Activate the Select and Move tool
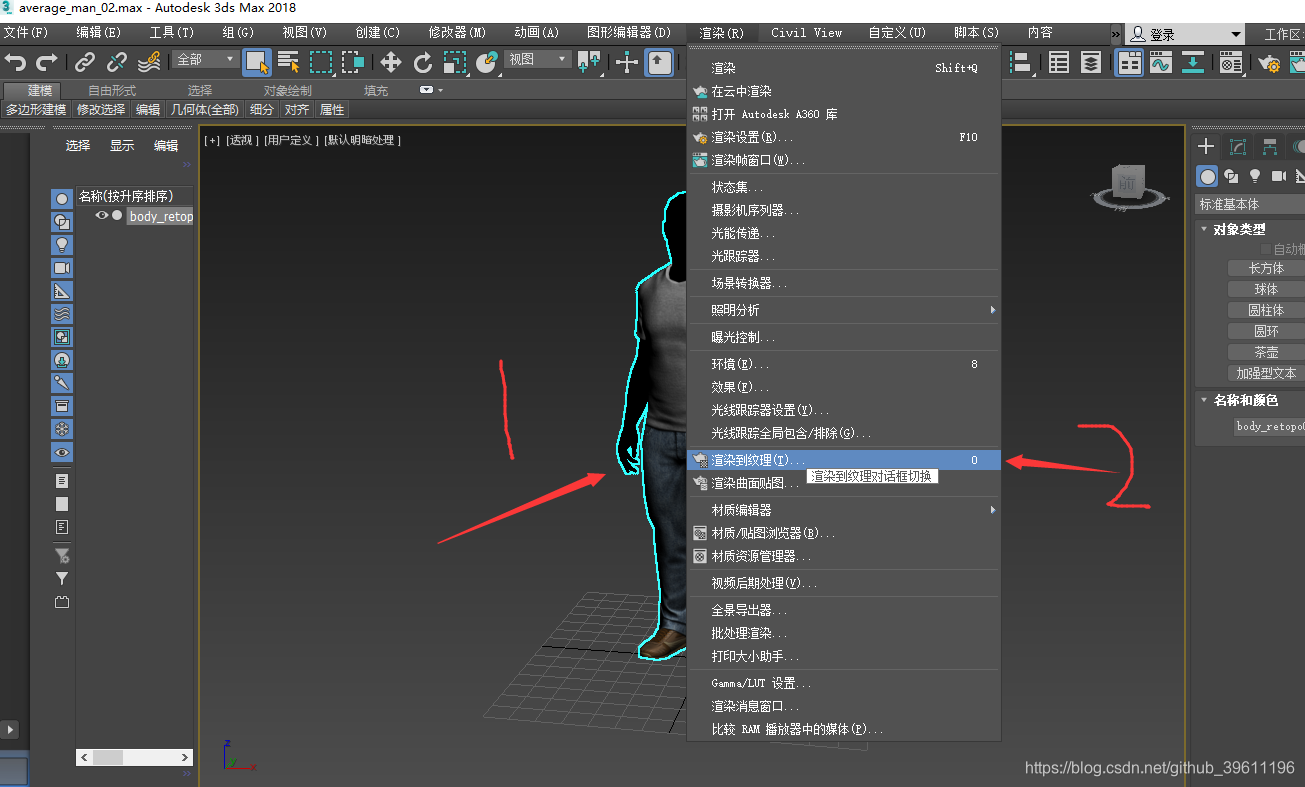 [391, 63]
